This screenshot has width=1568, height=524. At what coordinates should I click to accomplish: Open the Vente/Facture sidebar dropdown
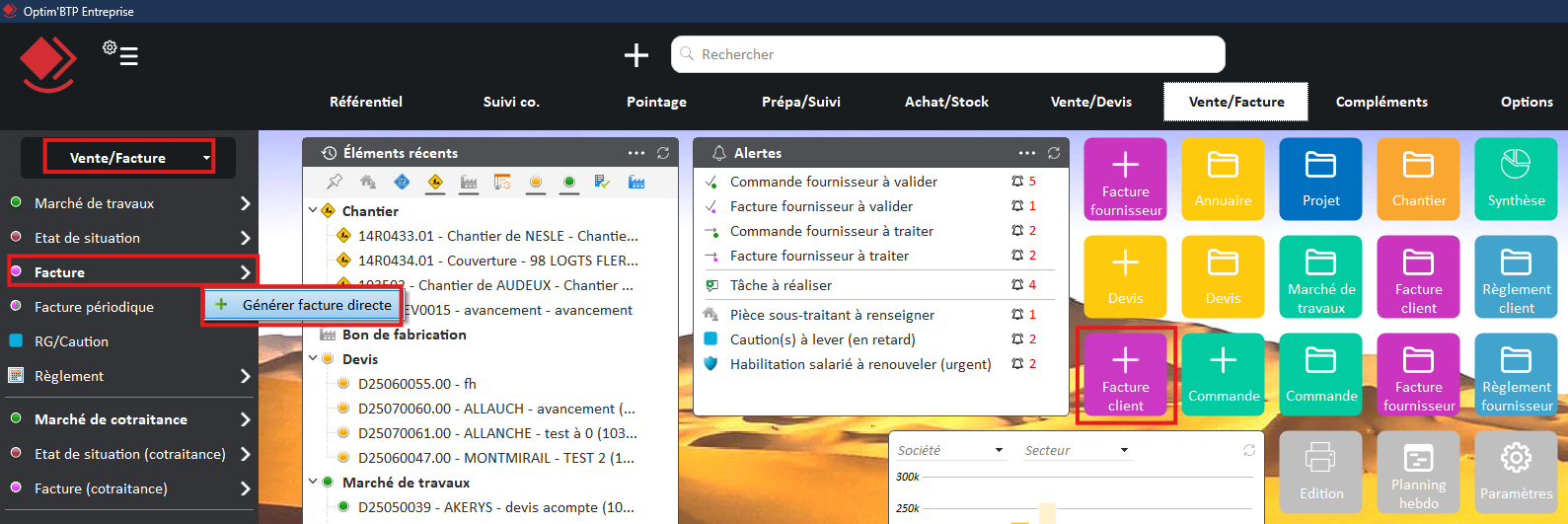point(128,158)
